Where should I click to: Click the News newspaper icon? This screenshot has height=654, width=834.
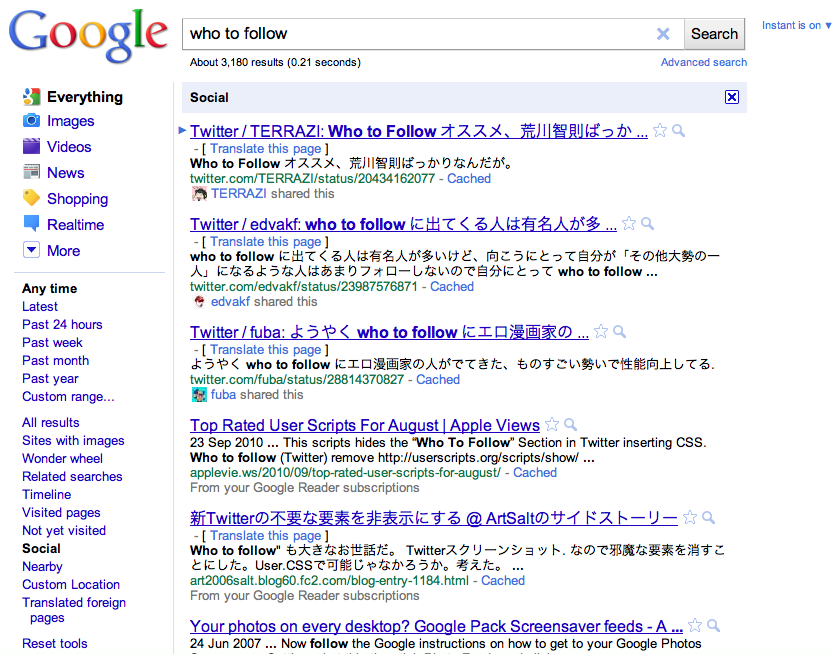point(31,172)
